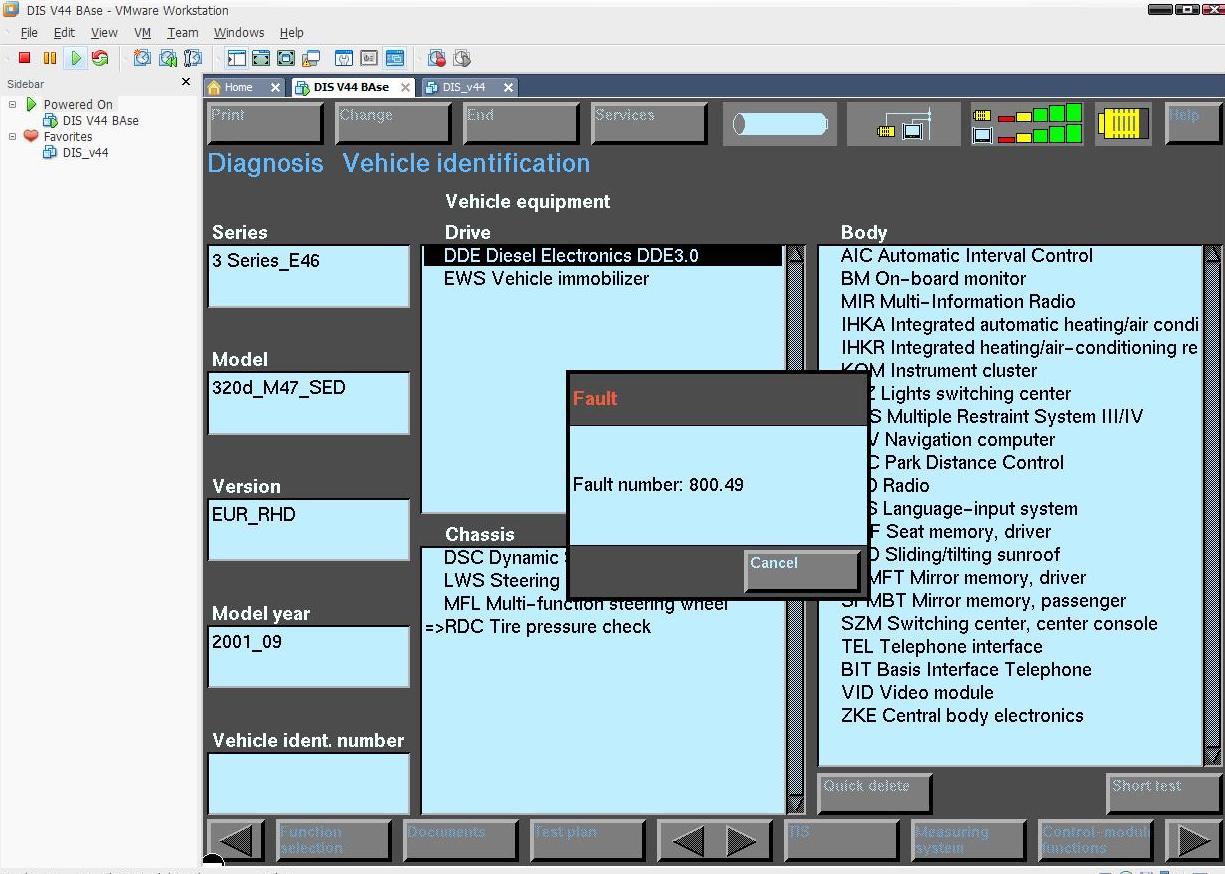
Task: Click the Change button
Action: [x=394, y=124]
